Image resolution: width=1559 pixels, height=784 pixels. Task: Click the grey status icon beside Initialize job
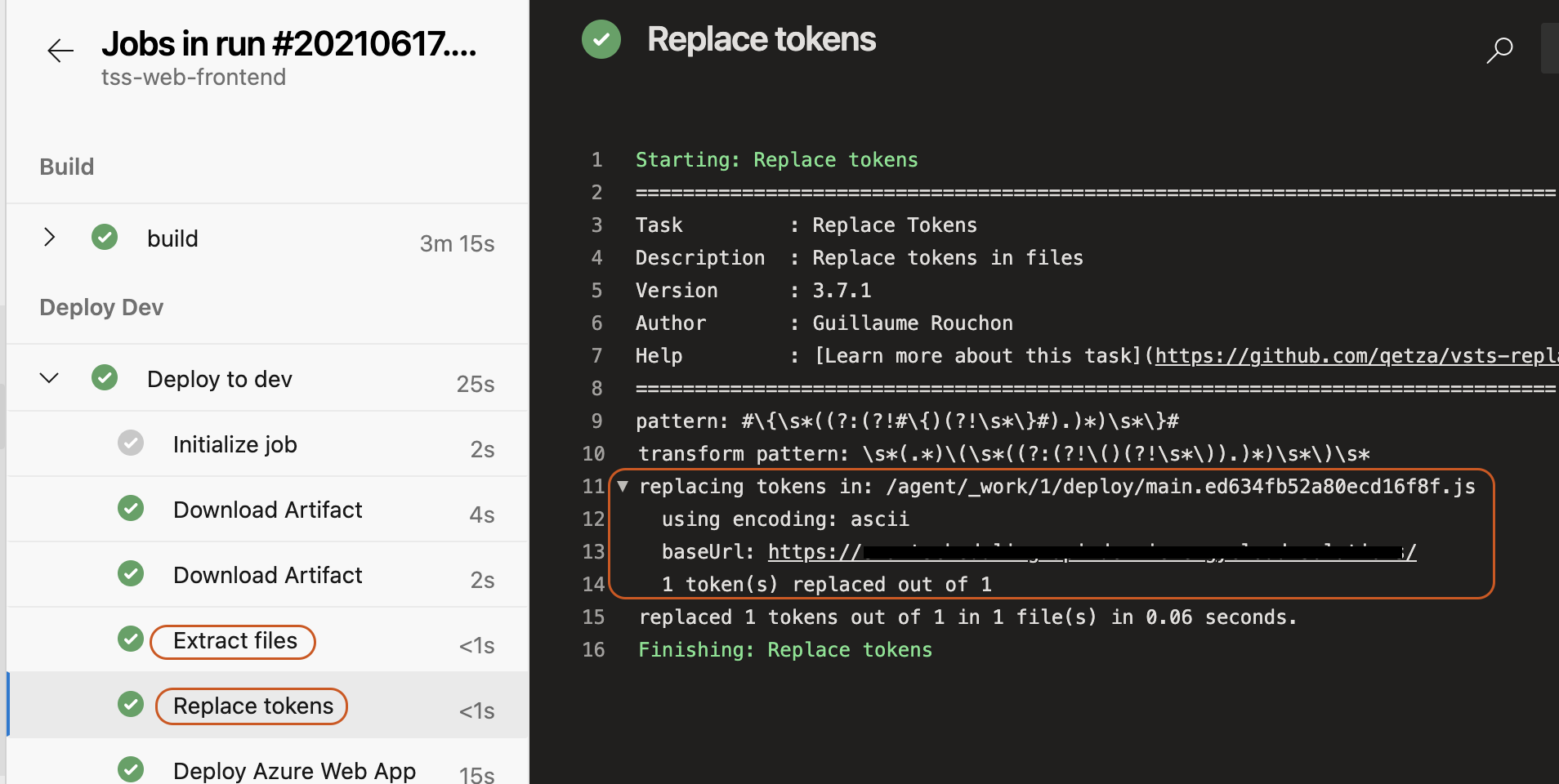[x=131, y=443]
